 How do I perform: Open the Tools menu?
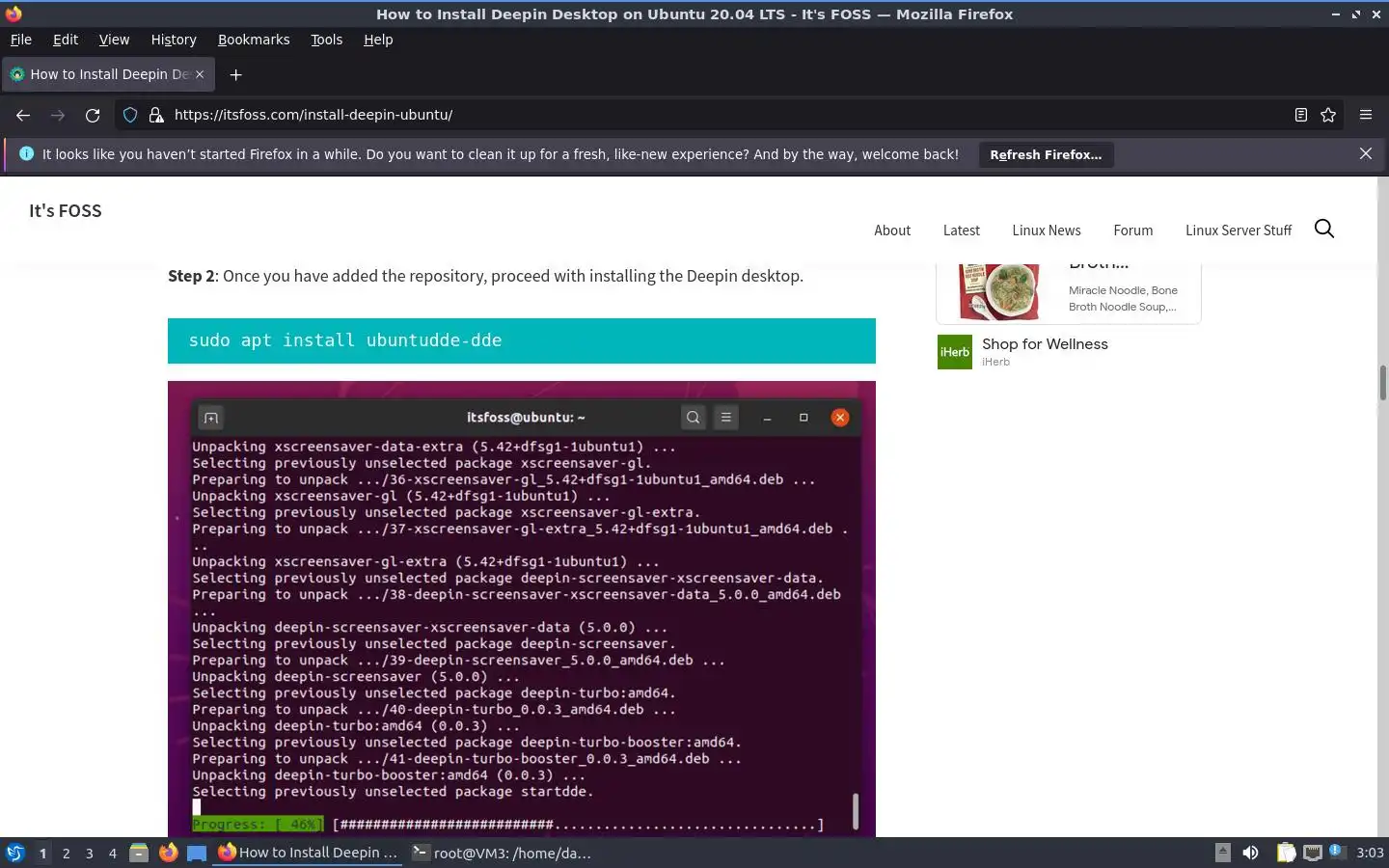click(326, 40)
